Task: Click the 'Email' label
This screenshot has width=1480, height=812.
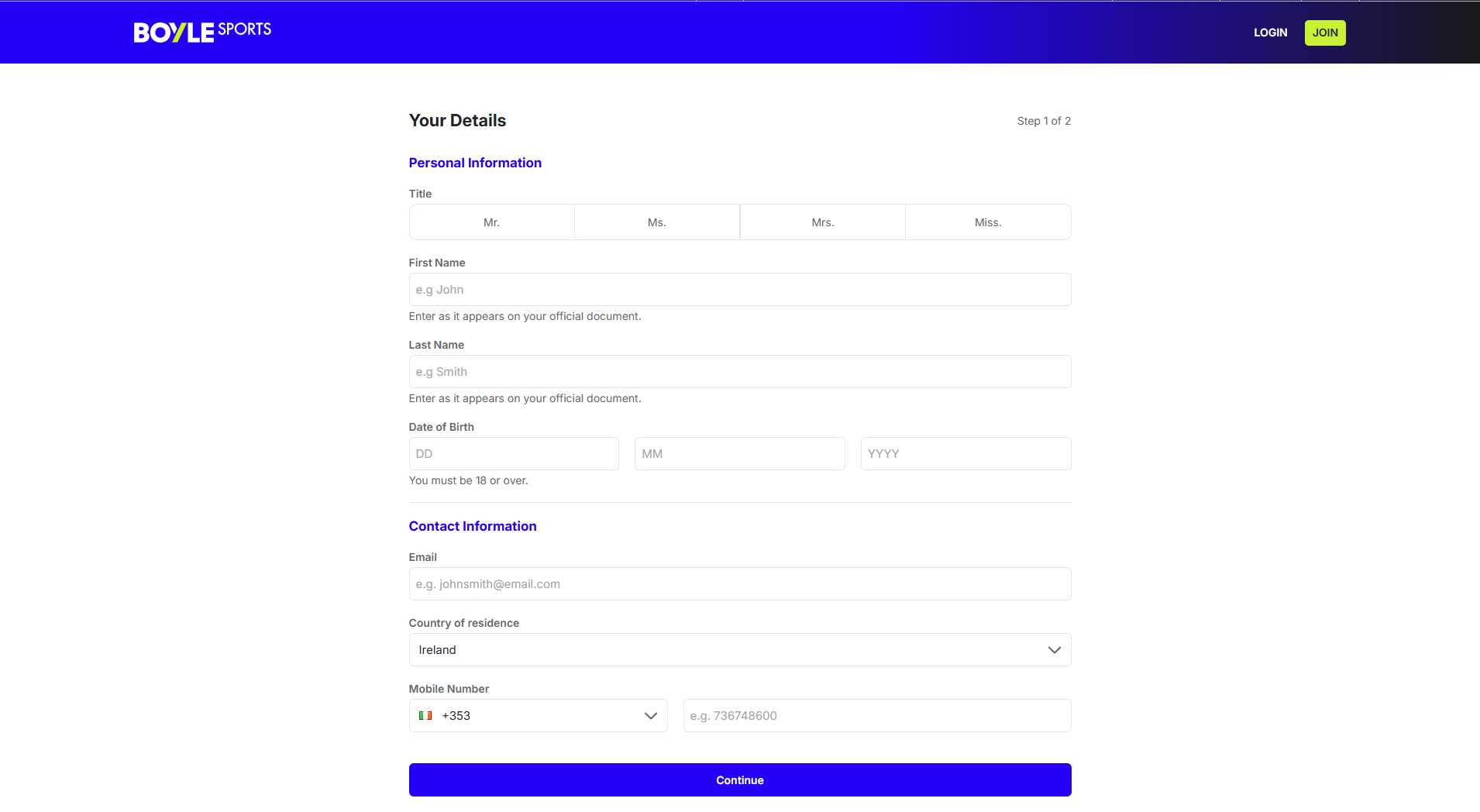Action: coord(423,557)
